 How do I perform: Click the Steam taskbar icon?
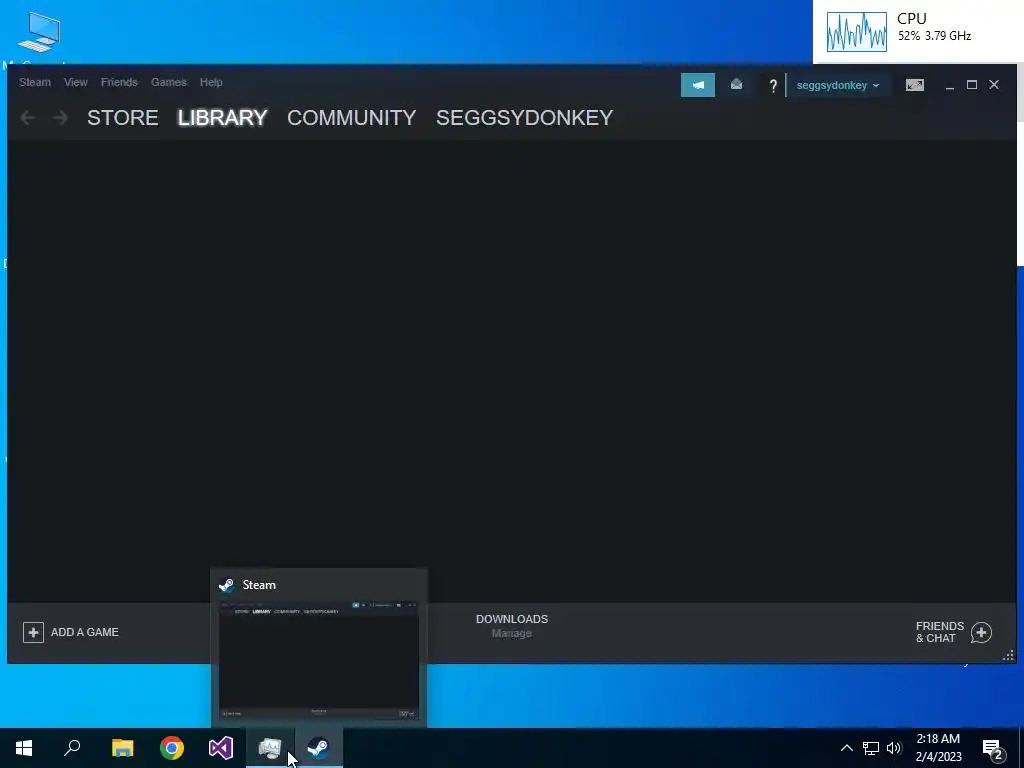point(319,748)
